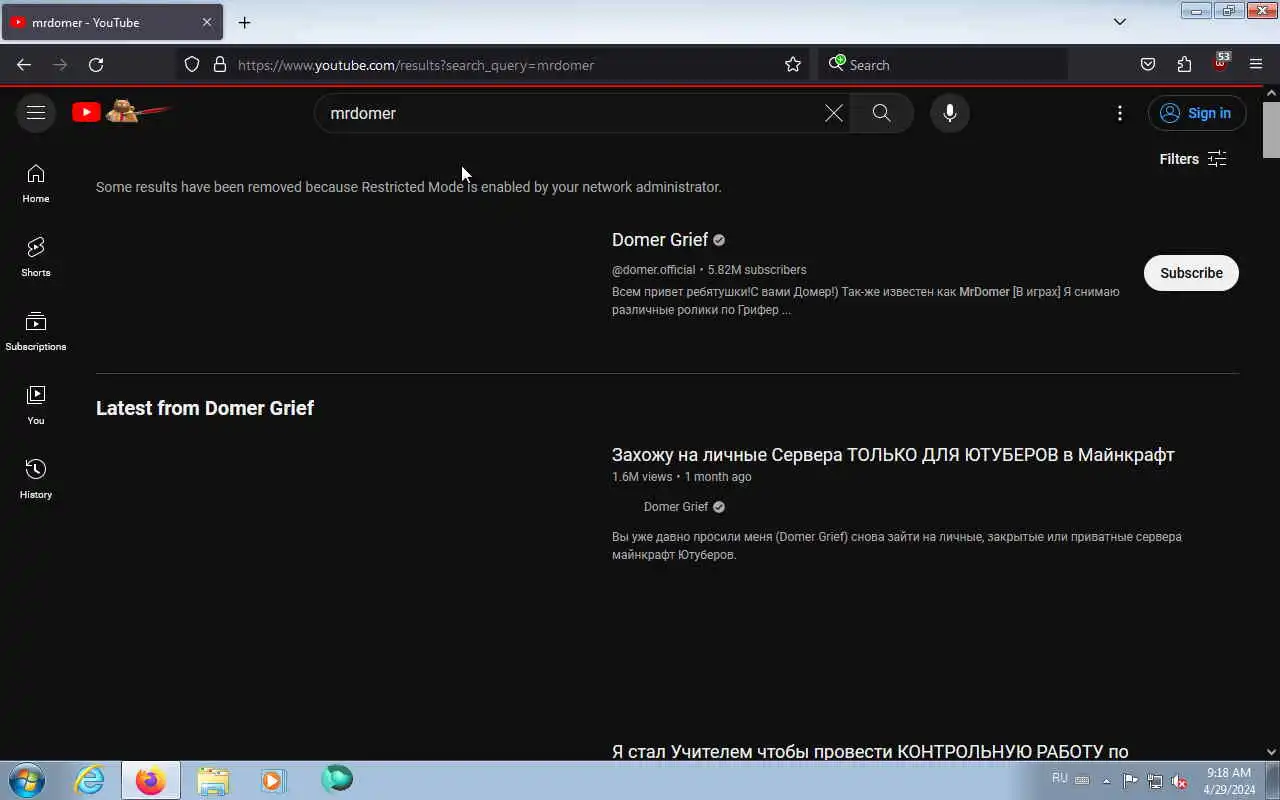The image size is (1280, 800).
Task: Click RU language indicator
Action: click(1060, 778)
